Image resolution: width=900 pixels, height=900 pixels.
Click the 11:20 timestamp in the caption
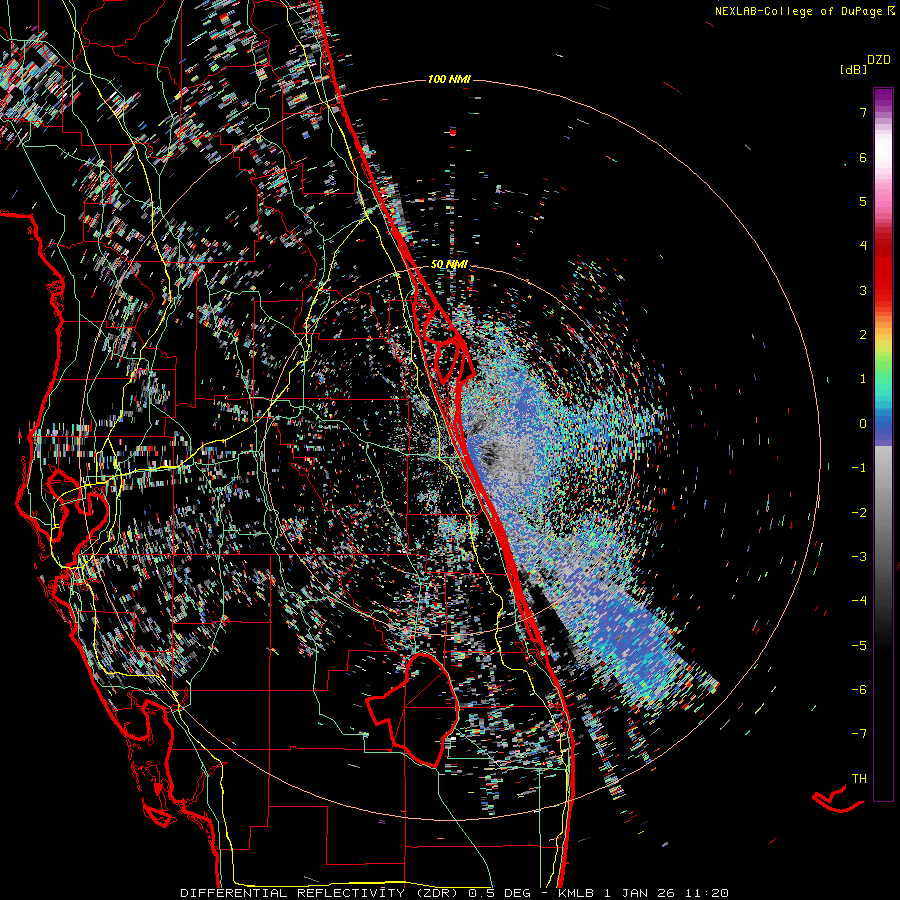tap(707, 893)
